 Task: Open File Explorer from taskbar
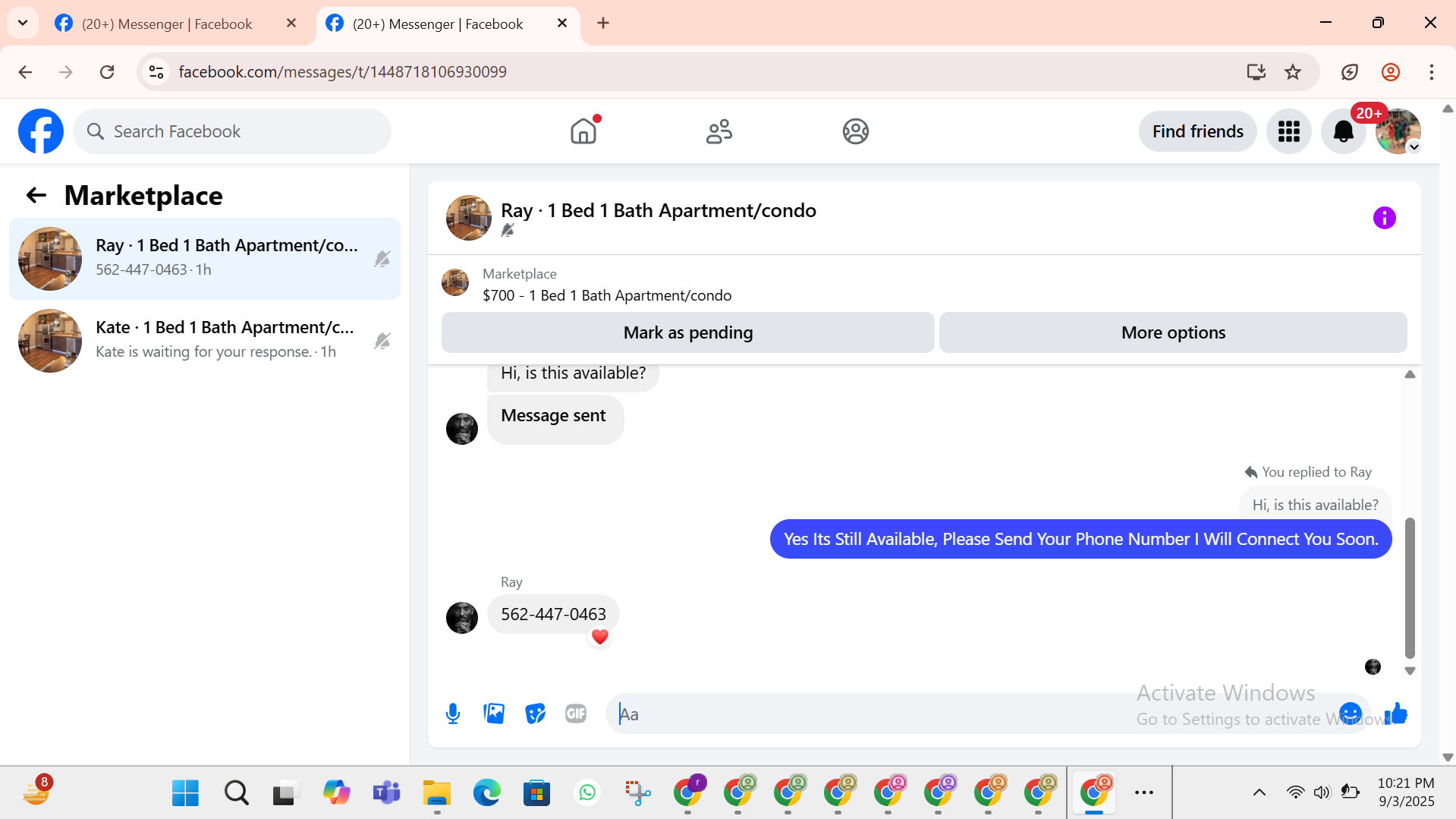436,793
